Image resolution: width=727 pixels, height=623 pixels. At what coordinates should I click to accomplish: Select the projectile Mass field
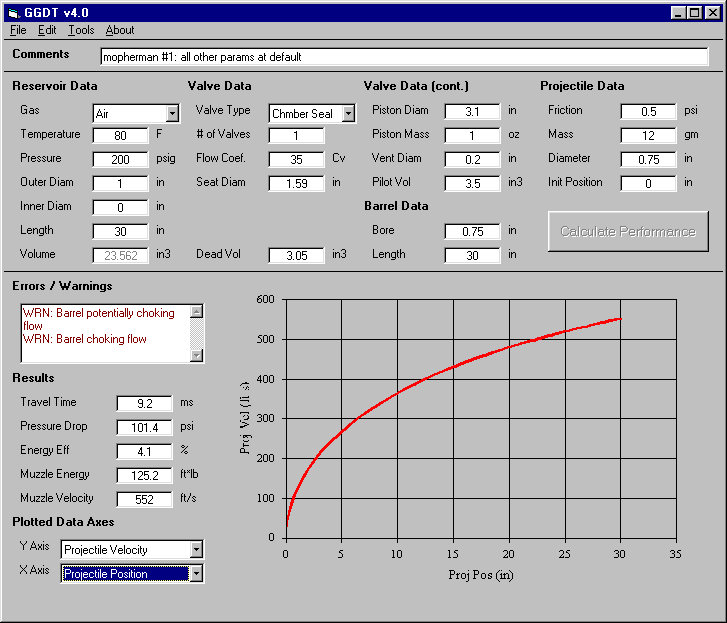point(648,135)
